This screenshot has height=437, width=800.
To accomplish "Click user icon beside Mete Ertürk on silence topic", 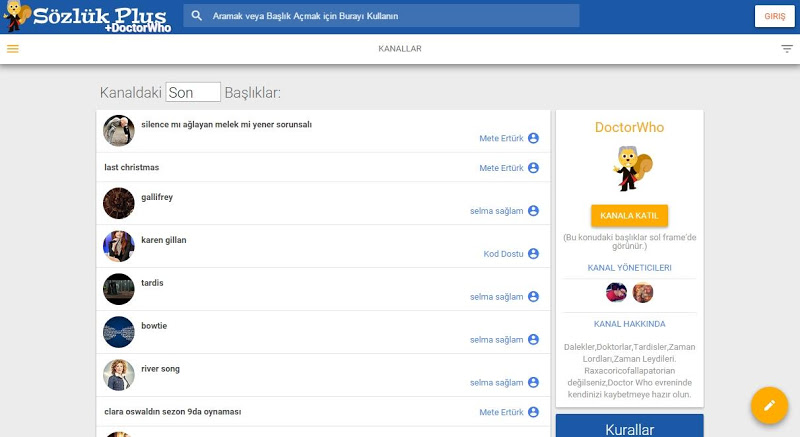I will coord(533,138).
